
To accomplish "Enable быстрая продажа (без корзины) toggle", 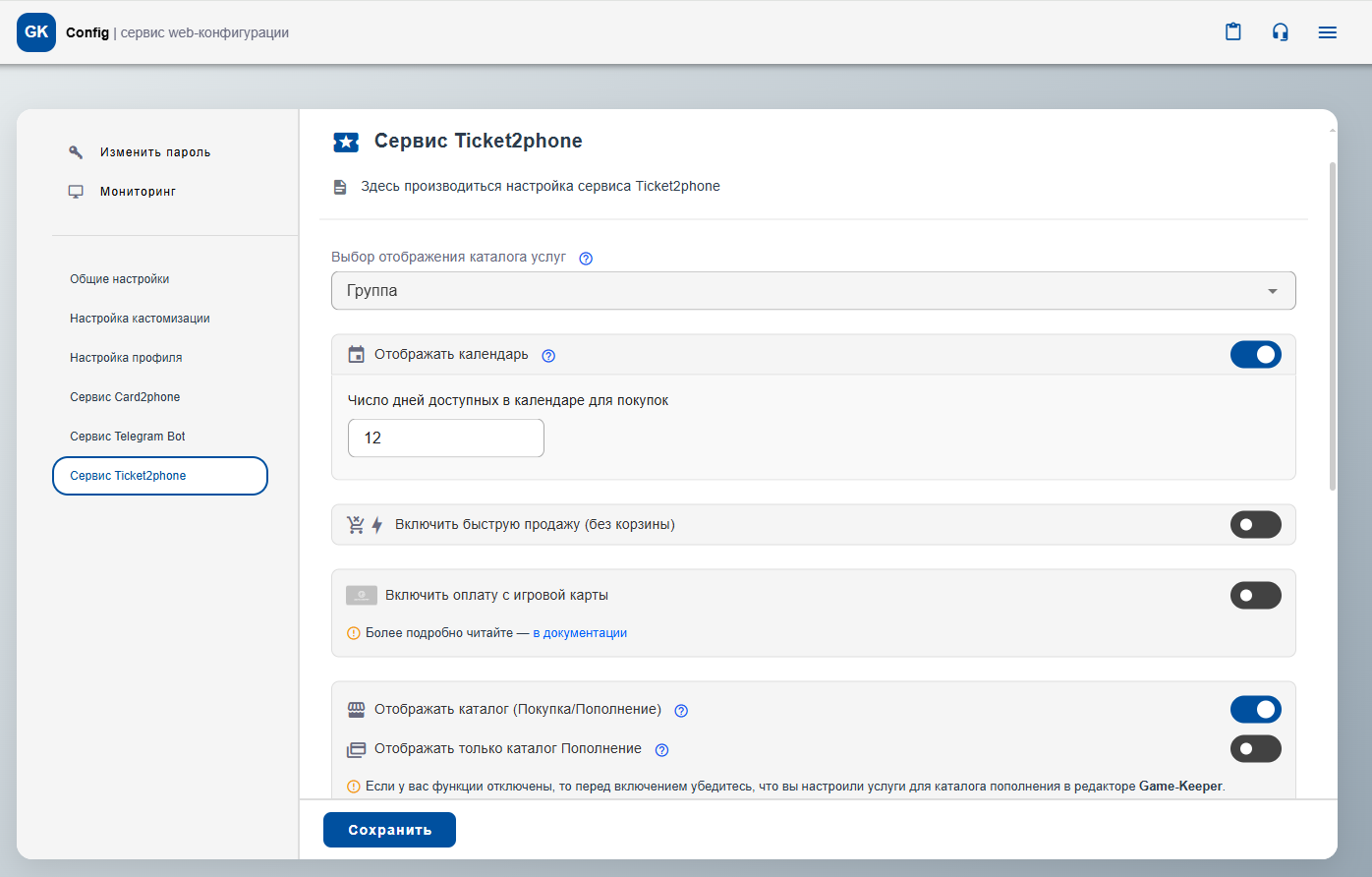I will coord(1256,525).
